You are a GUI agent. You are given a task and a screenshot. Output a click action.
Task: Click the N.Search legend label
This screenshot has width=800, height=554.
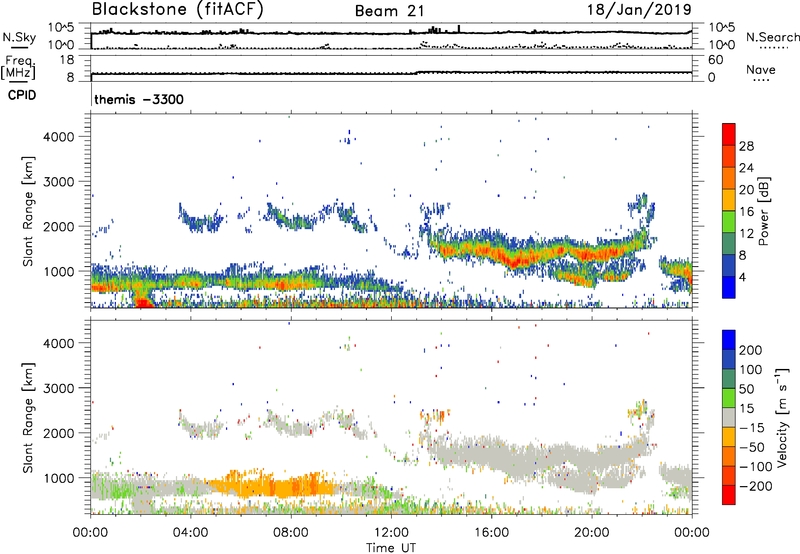[x=772, y=37]
